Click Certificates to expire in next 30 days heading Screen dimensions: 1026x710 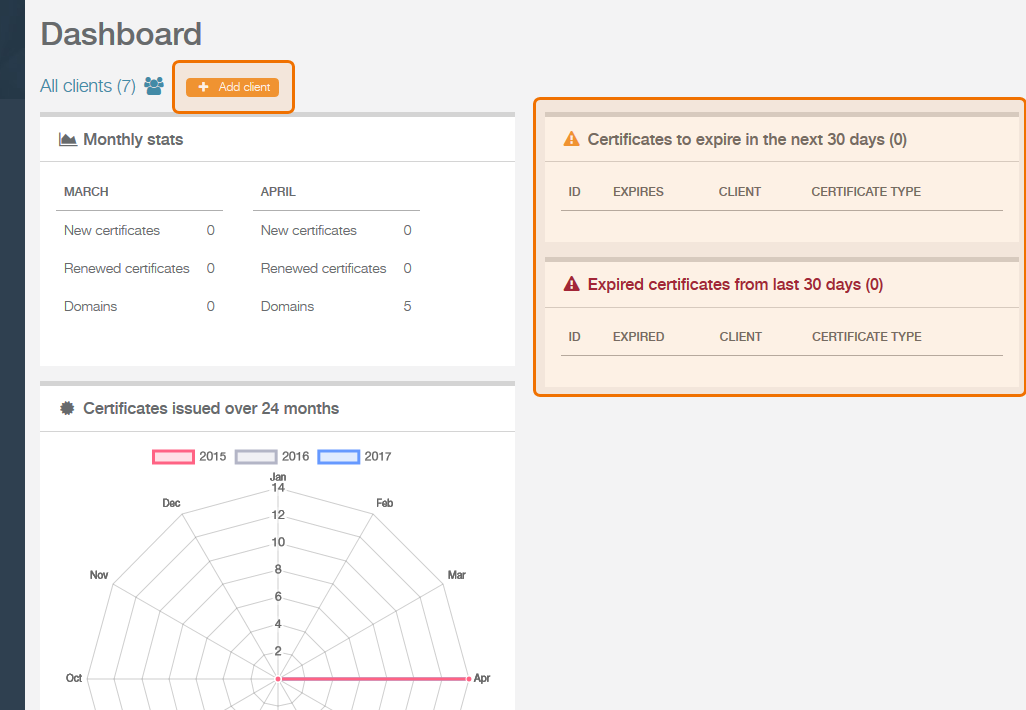point(747,139)
